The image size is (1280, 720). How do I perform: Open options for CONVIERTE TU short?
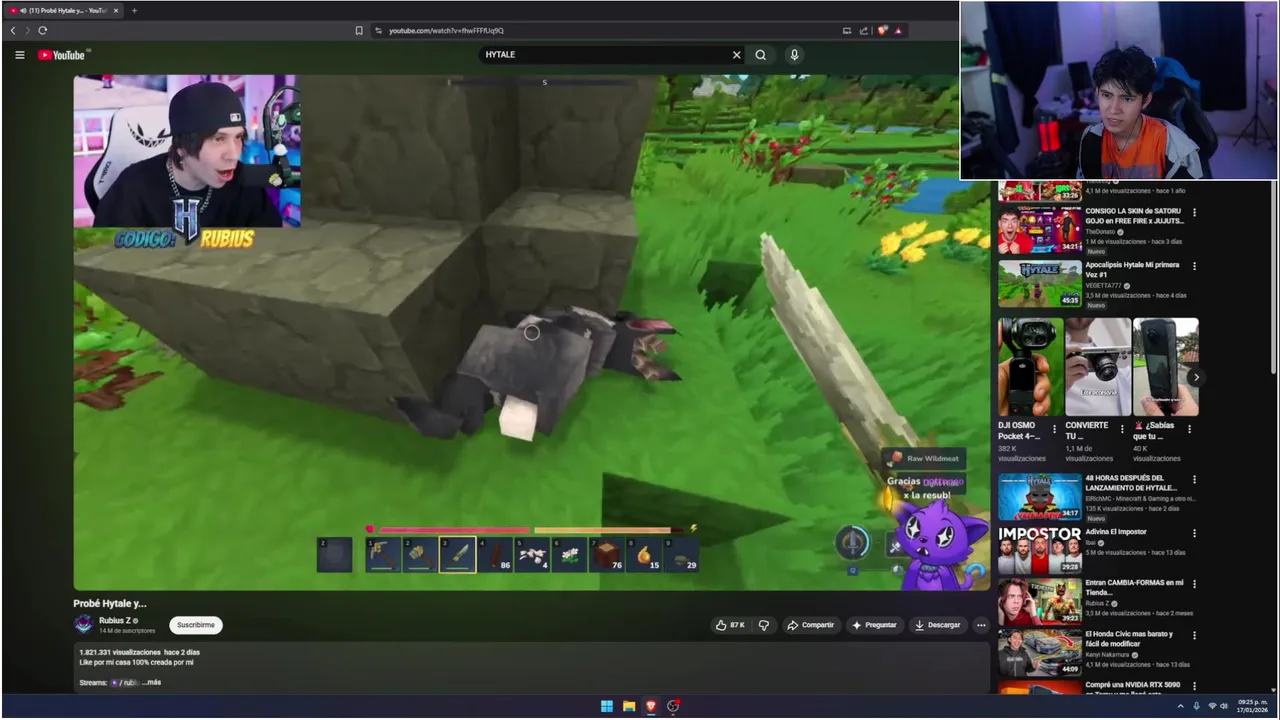tap(1122, 429)
